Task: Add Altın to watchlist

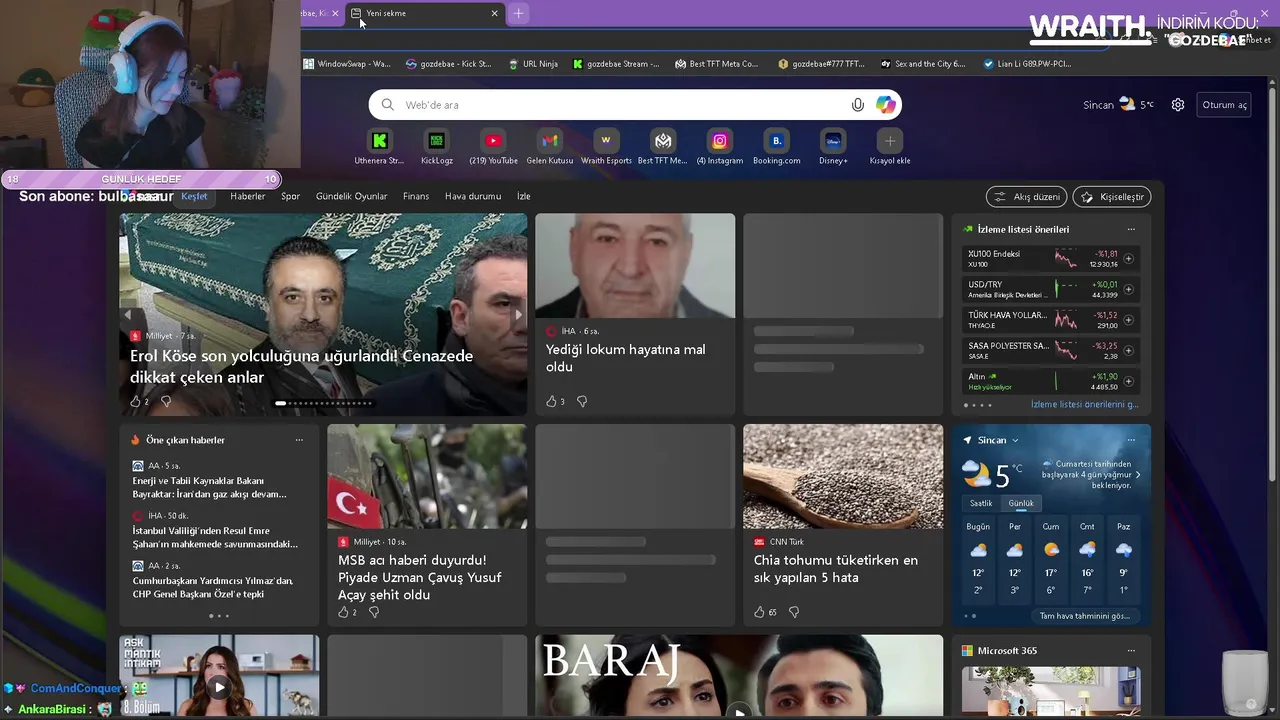Action: click(1128, 381)
